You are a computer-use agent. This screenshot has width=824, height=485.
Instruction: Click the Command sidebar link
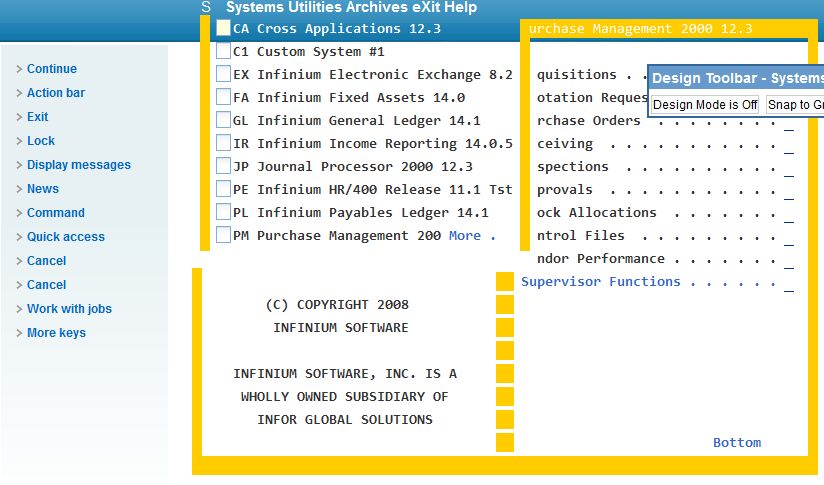pyautogui.click(x=56, y=213)
